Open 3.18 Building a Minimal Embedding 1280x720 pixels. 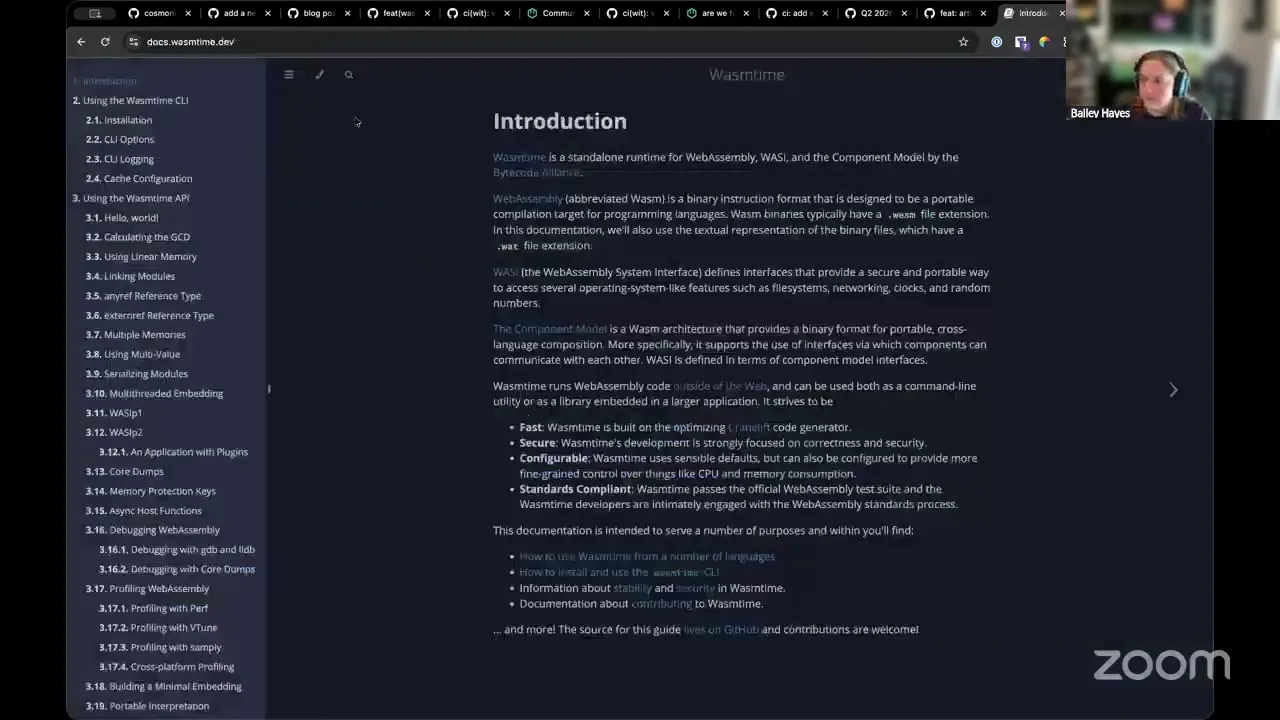[164, 686]
